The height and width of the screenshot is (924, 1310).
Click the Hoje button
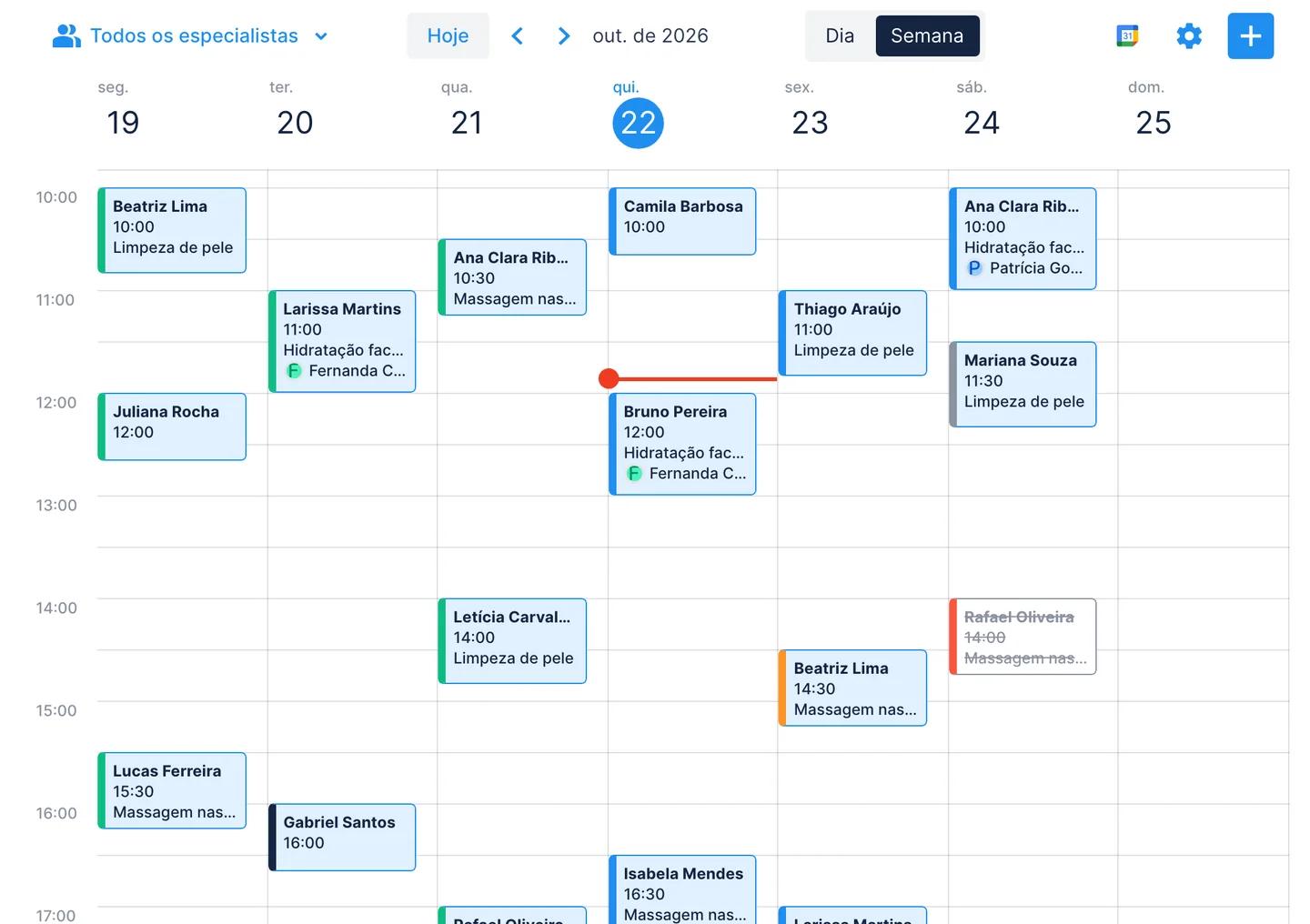448,36
